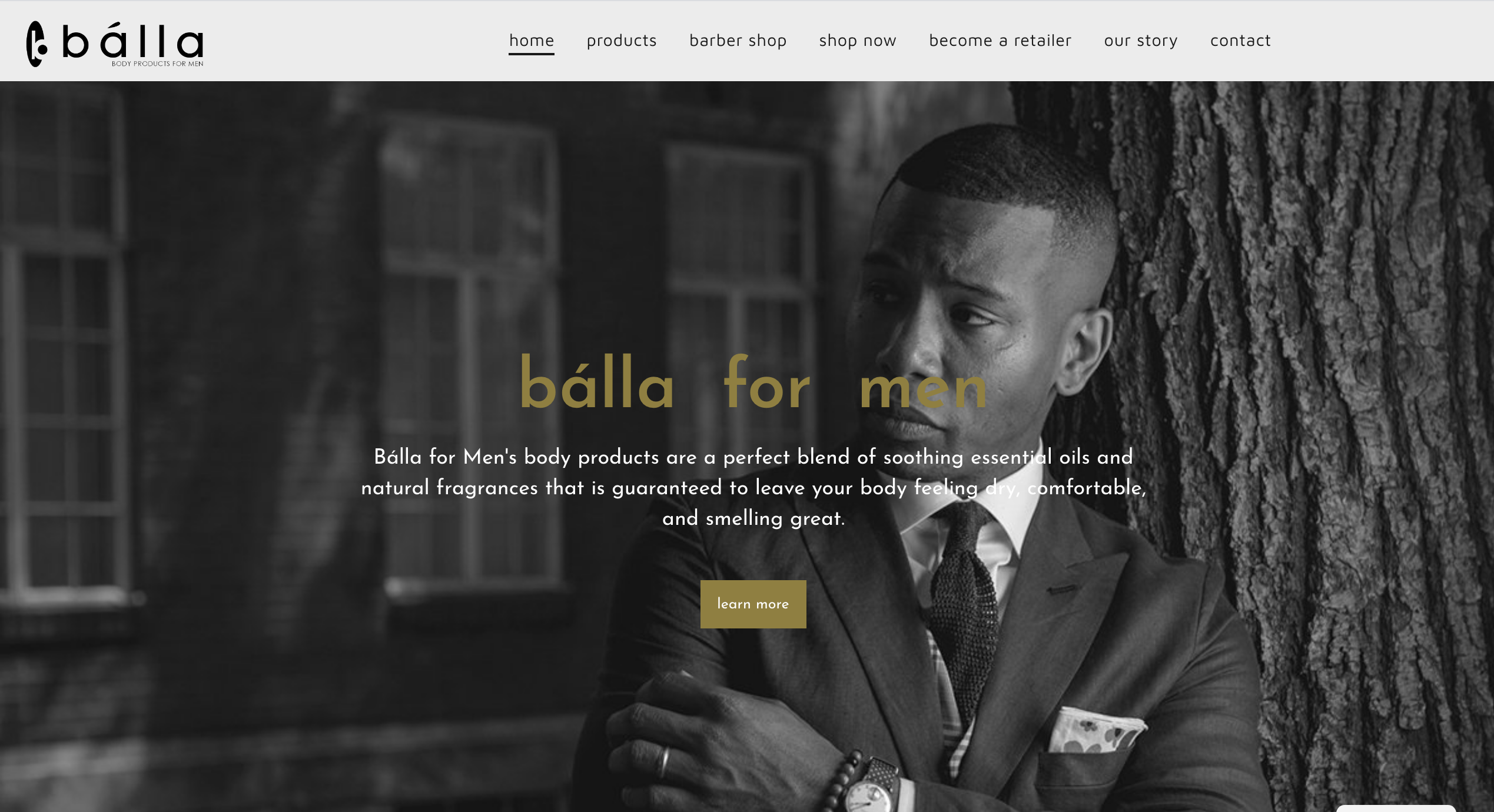The width and height of the screenshot is (1494, 812).
Task: Visit the our story page
Action: point(1141,41)
